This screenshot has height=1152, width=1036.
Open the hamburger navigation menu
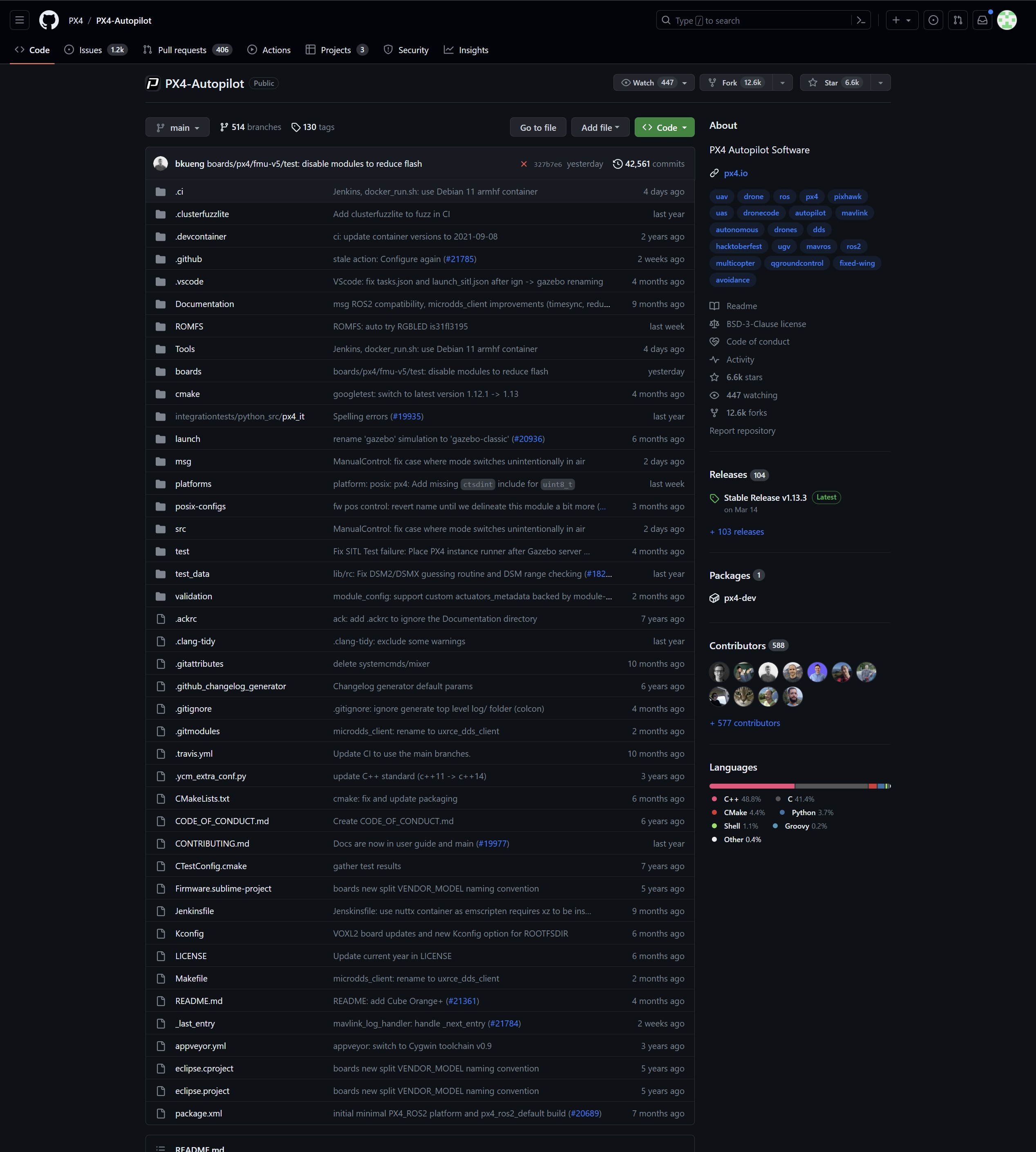[19, 20]
